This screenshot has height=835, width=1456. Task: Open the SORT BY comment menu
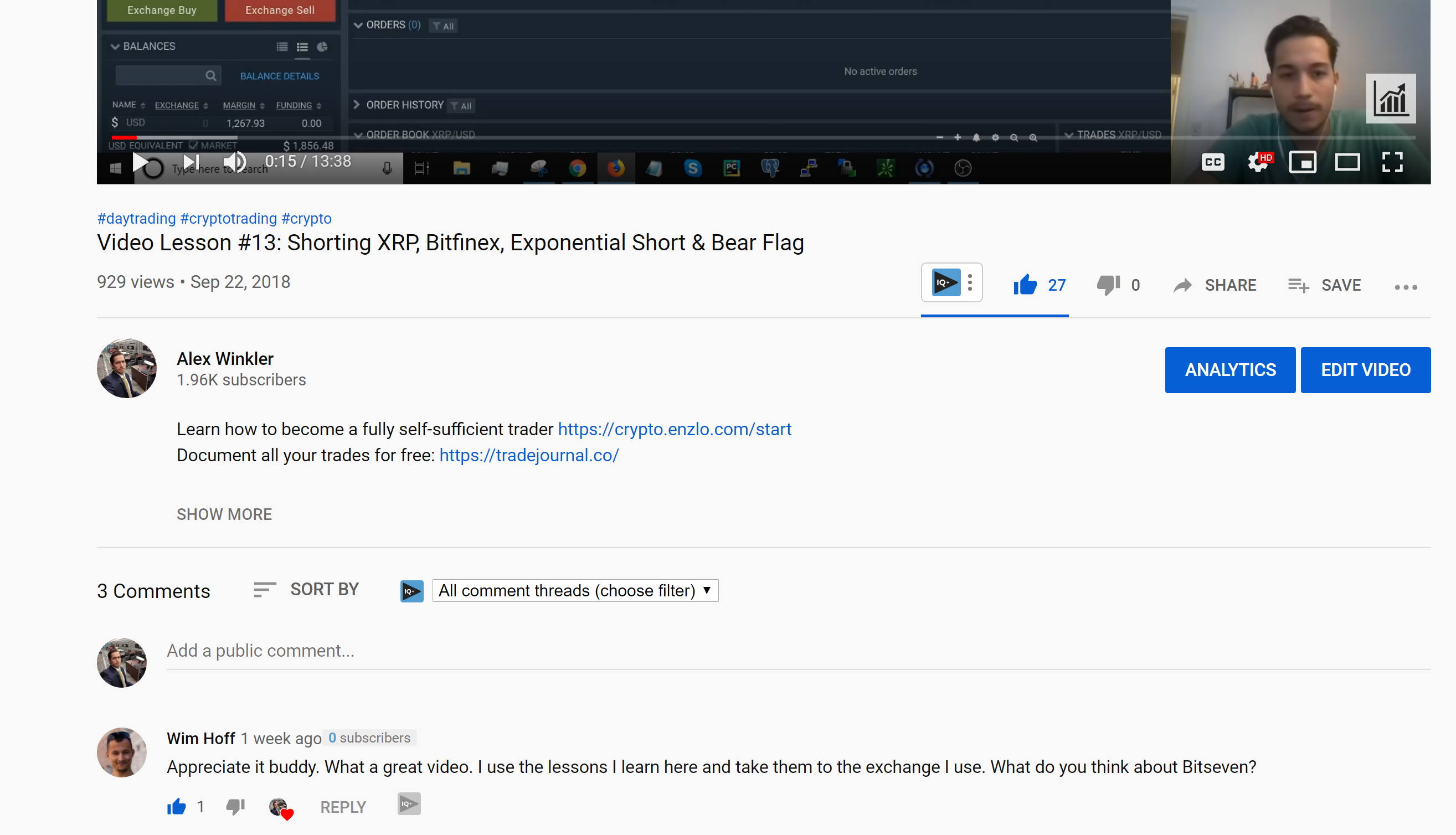(x=306, y=590)
